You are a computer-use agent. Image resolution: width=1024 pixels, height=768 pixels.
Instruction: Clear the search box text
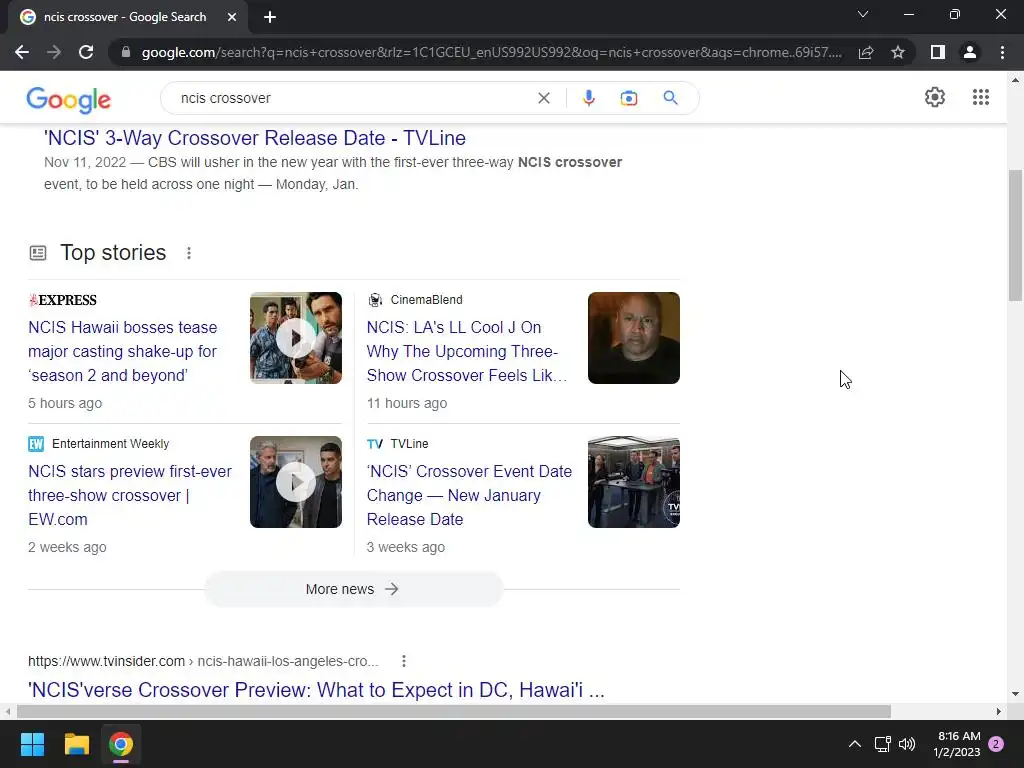point(543,98)
